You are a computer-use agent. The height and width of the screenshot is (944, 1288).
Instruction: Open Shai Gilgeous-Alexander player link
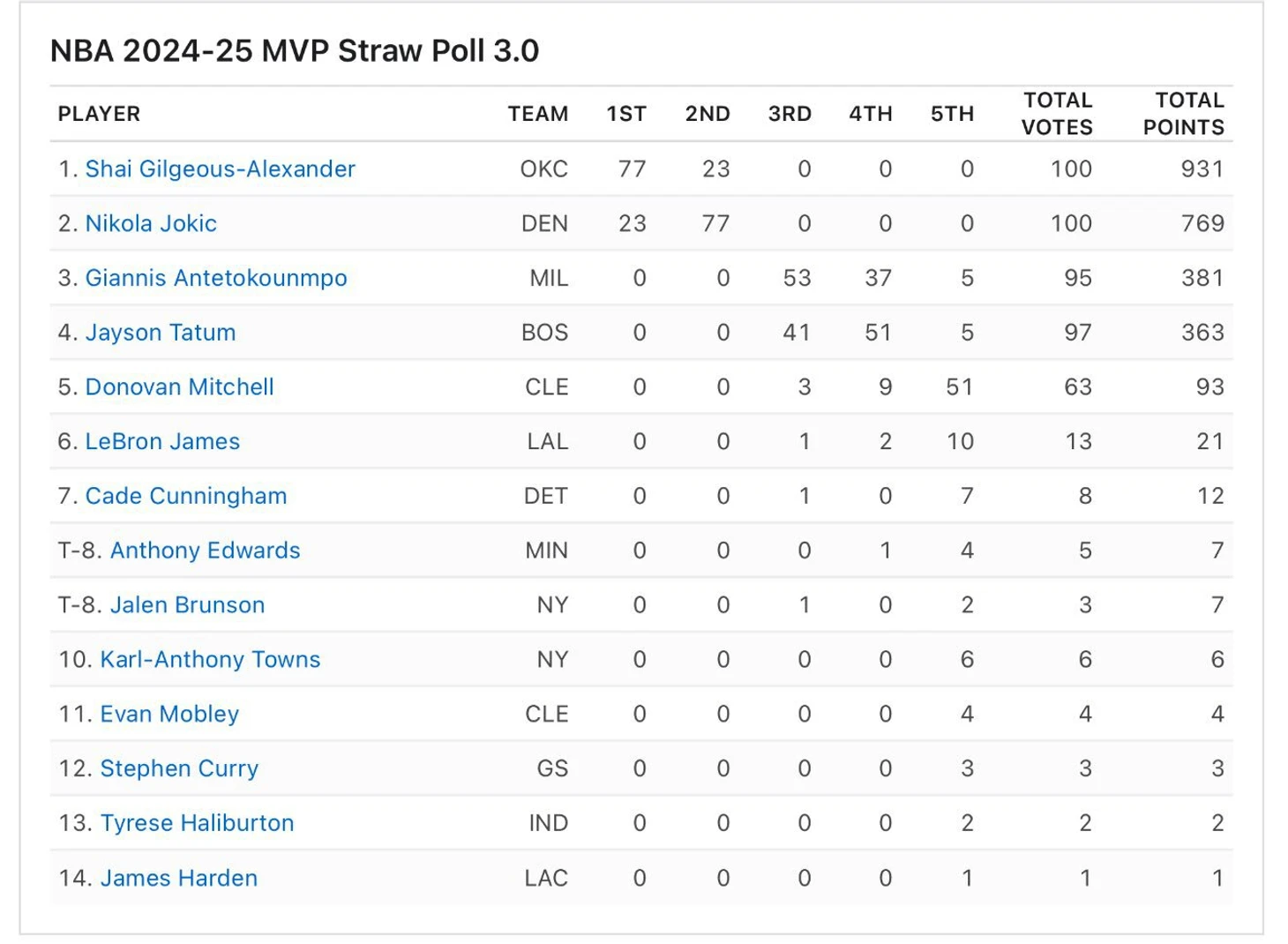click(220, 169)
